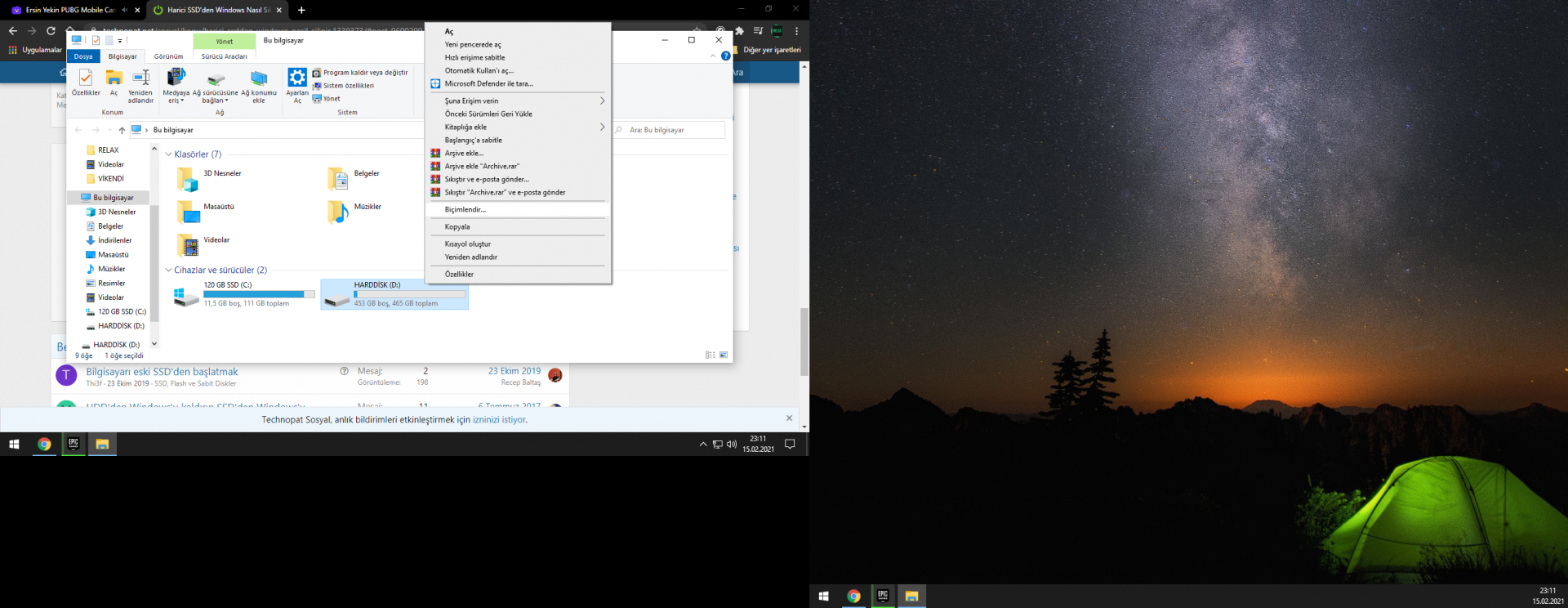
Task: Choose Biçimlendir... from context menu
Action: [518, 210]
